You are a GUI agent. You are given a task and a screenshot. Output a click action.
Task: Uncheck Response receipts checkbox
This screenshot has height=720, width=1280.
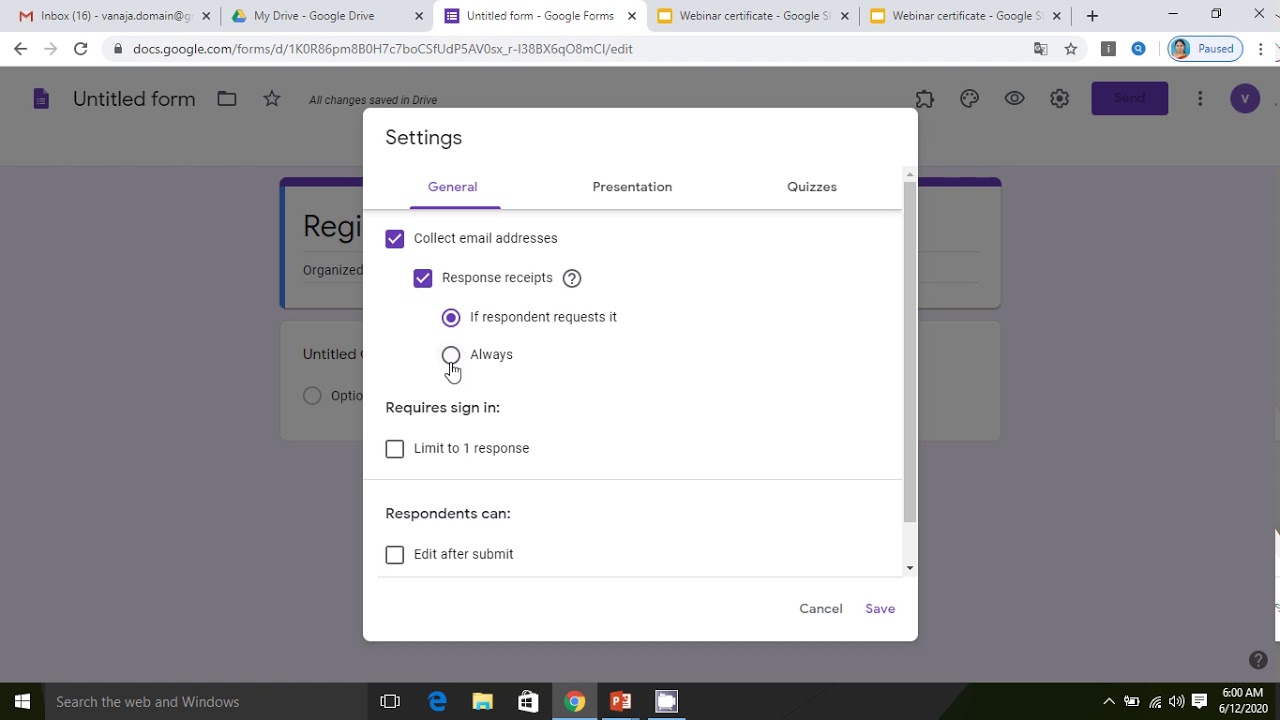click(x=423, y=278)
